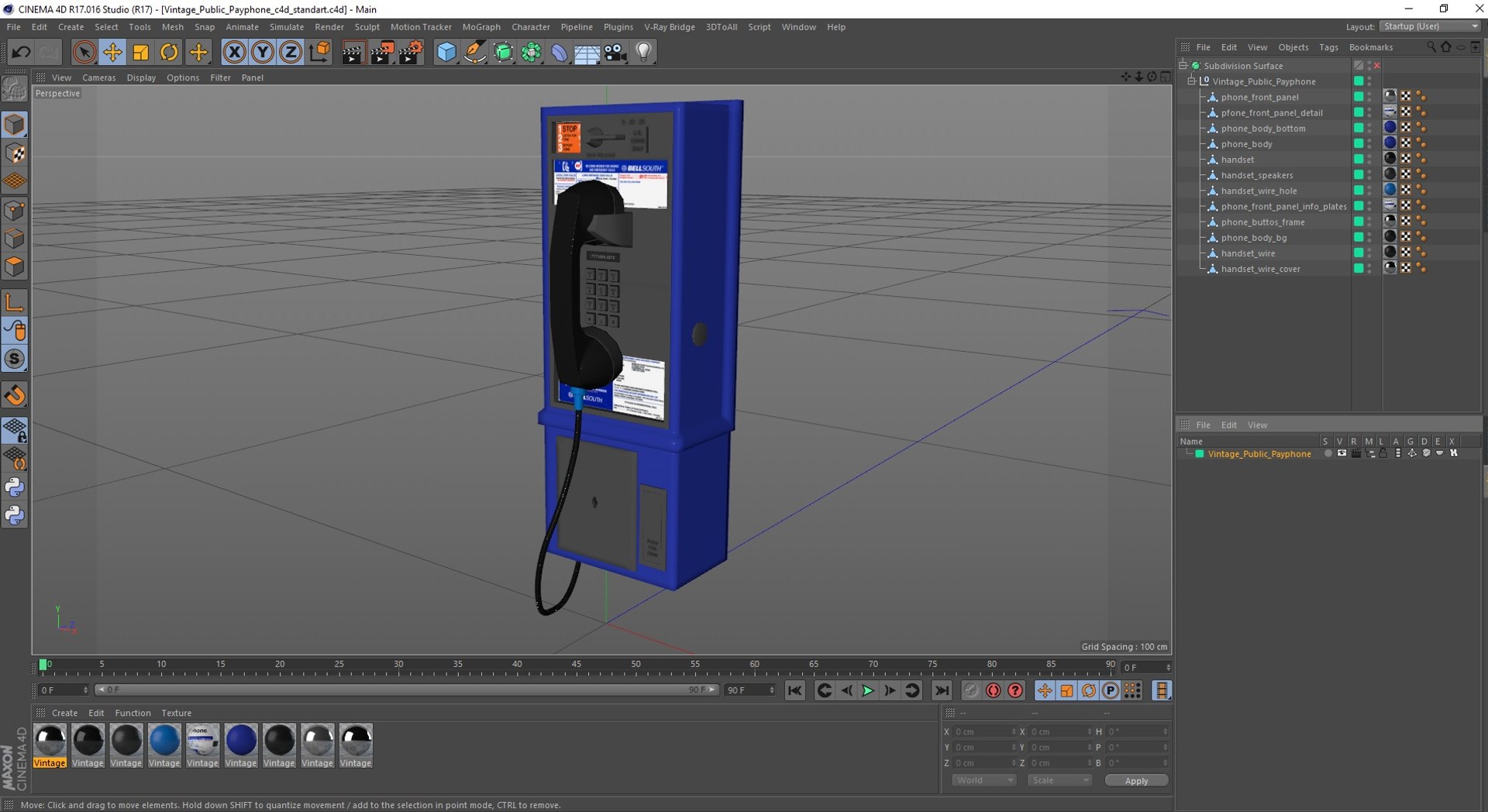
Task: Toggle Y axis lock
Action: point(263,52)
